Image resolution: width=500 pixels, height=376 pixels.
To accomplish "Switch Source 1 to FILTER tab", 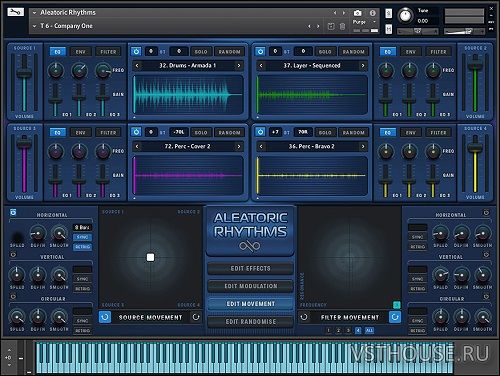I will (108, 52).
